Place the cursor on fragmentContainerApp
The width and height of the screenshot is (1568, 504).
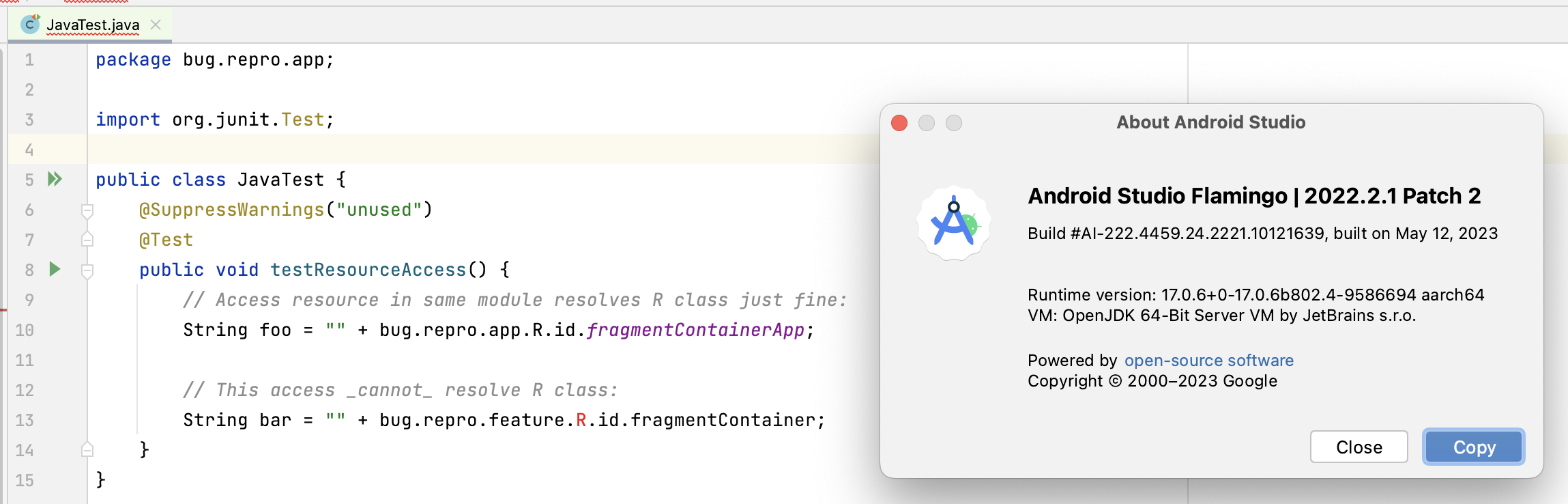coord(695,330)
